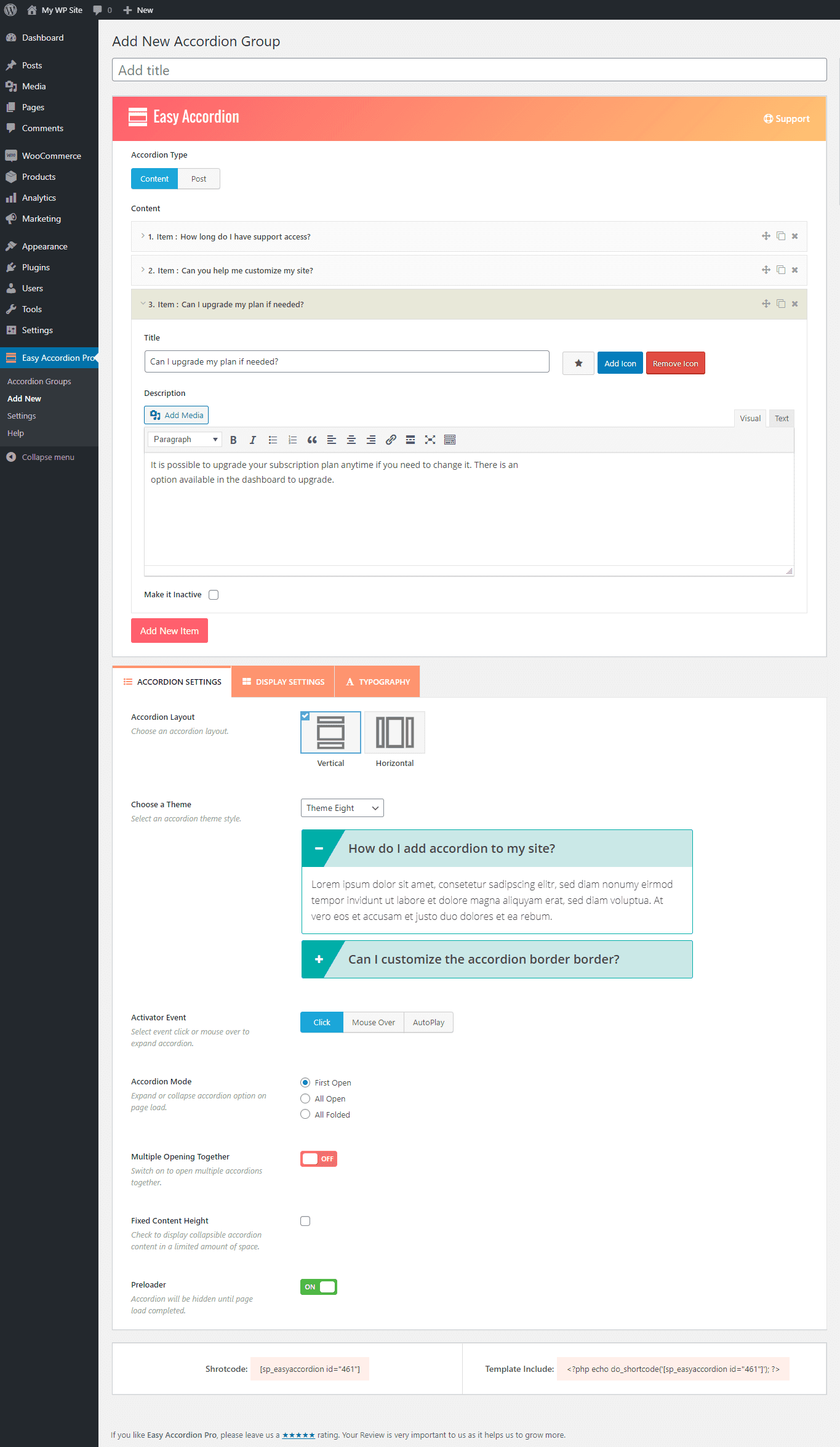This screenshot has width=840, height=1447.
Task: Remove item 'How long do I have support access?'
Action: coord(795,236)
